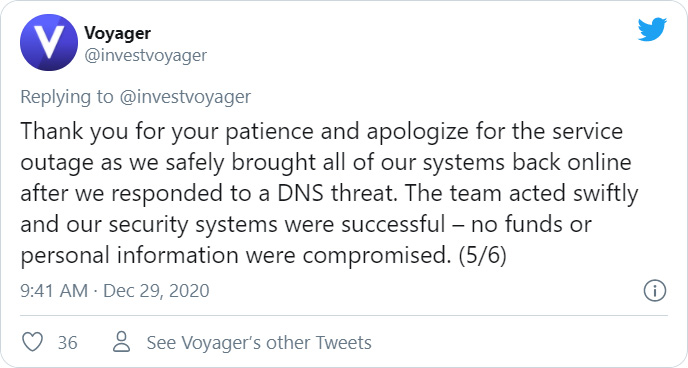Viewport: 688px width, 368px height.
Task: Like the tweet with the heart icon
Action: point(32,342)
